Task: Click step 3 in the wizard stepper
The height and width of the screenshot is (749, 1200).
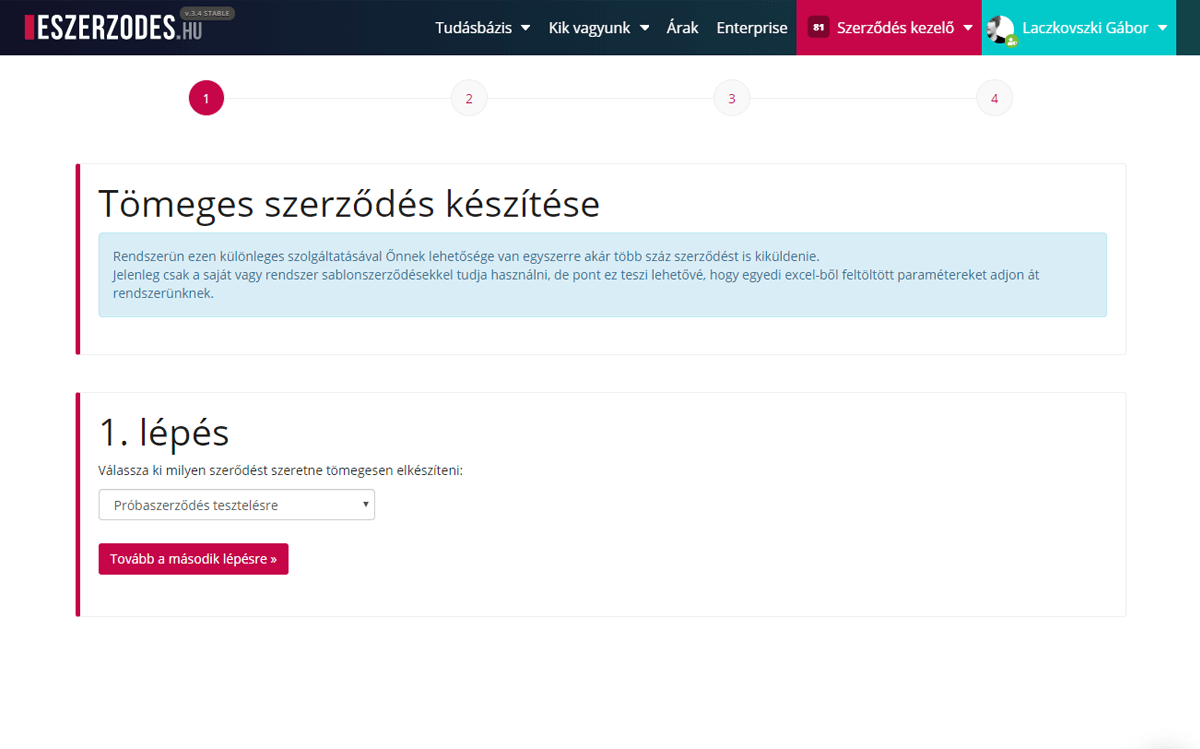Action: pyautogui.click(x=731, y=98)
